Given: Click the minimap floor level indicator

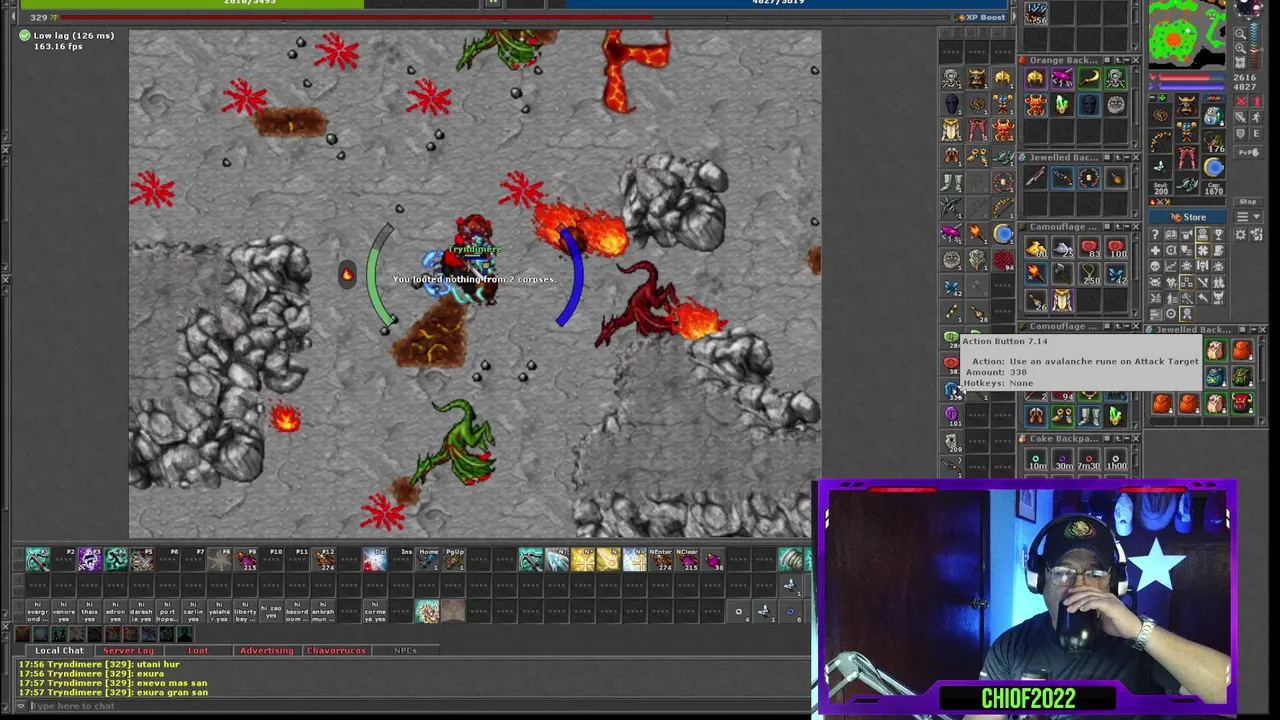Looking at the screenshot, I should coord(1255,45).
